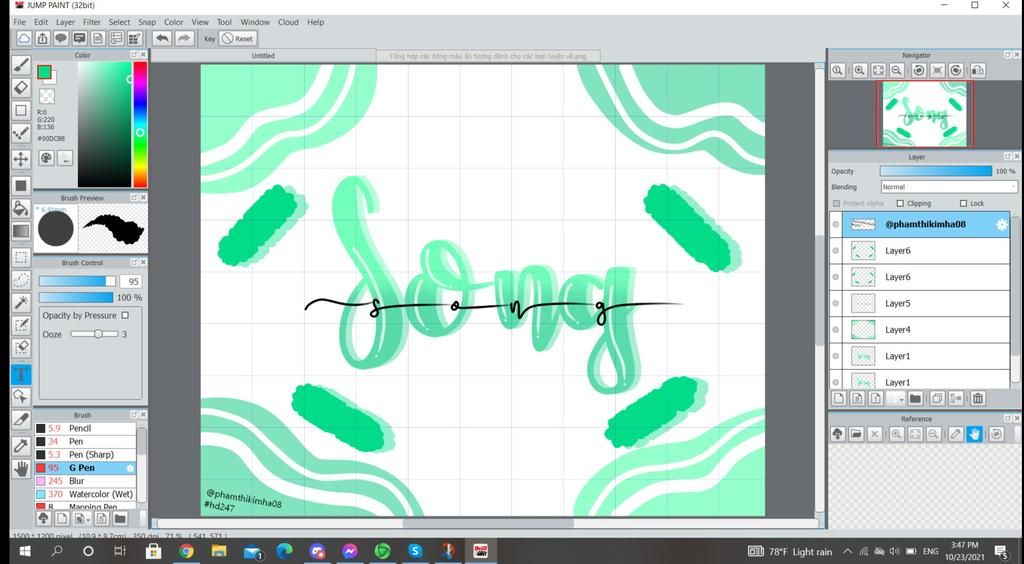Open image folder icon in Reference panel
This screenshot has width=1024, height=564.
coord(857,434)
